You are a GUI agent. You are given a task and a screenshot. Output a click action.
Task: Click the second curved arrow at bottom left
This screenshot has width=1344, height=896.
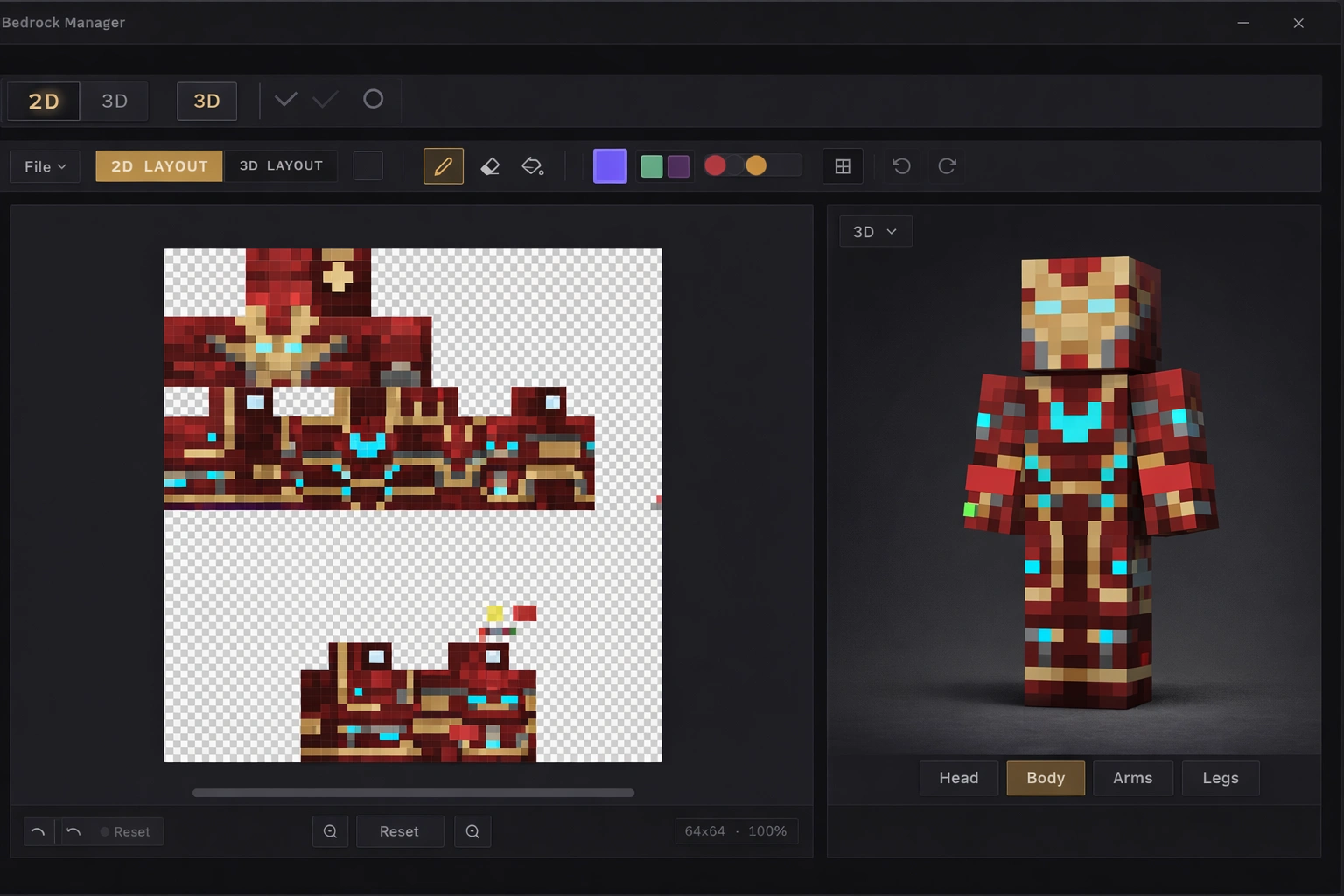click(73, 831)
